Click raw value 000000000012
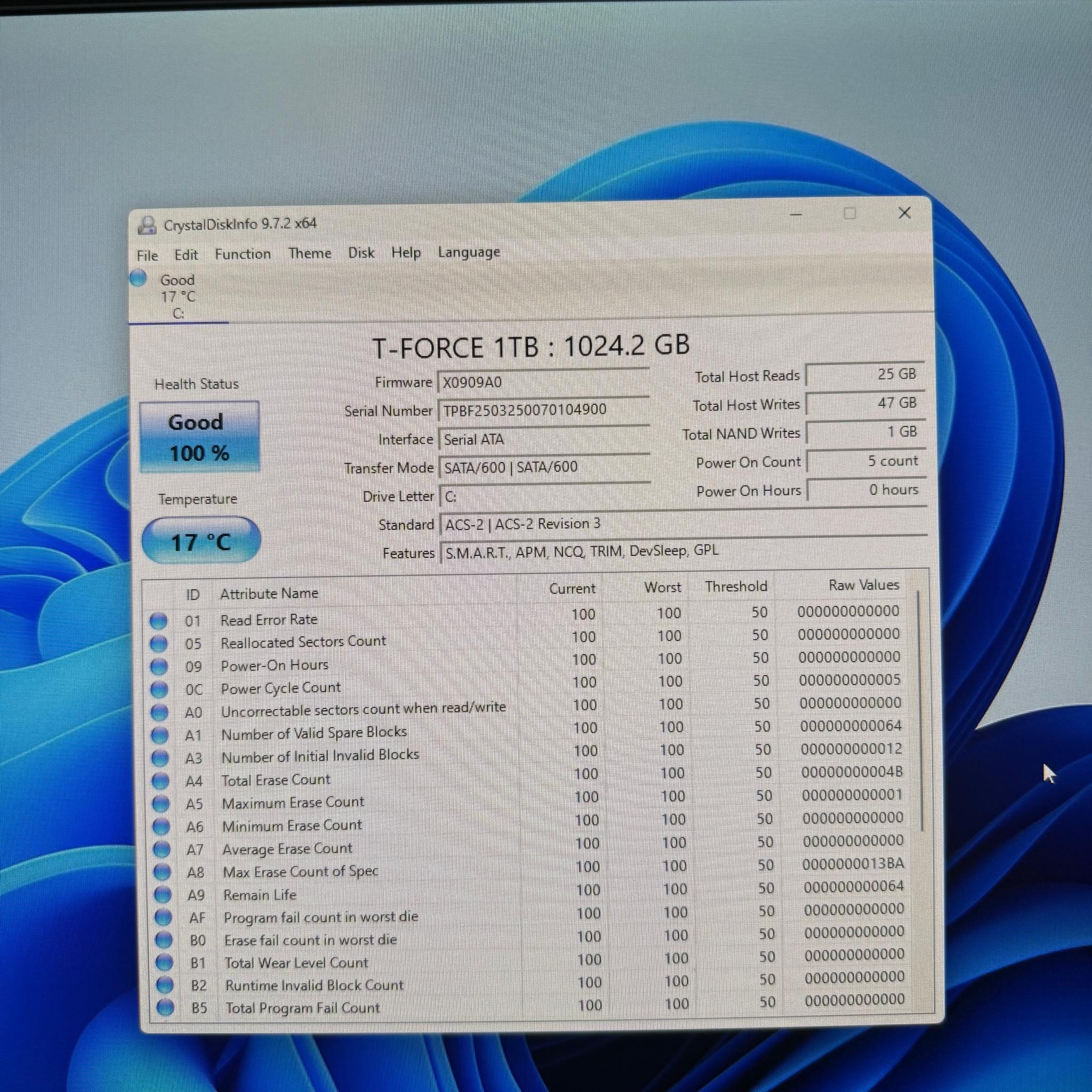 (x=851, y=749)
